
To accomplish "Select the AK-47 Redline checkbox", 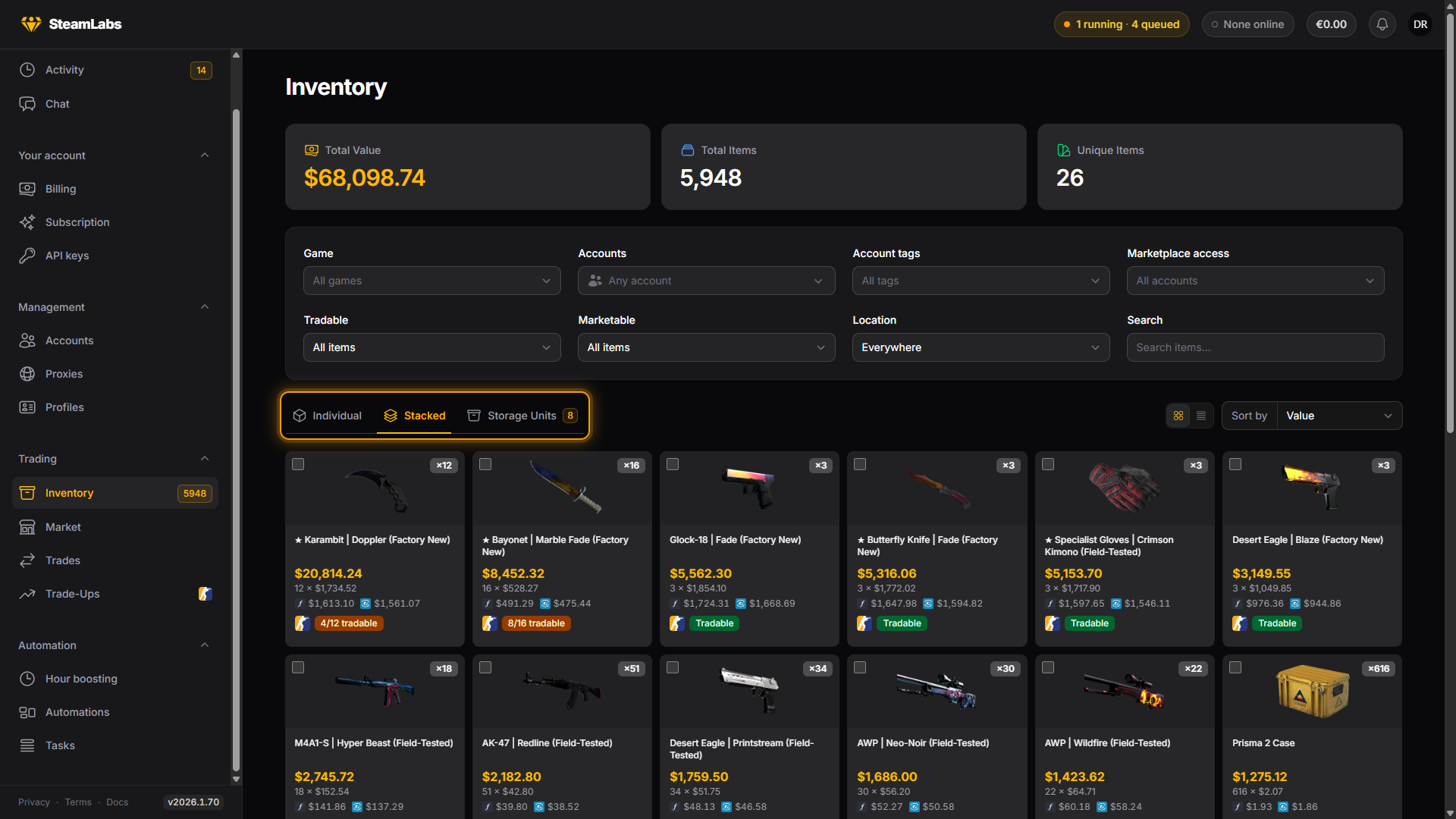I will (485, 667).
